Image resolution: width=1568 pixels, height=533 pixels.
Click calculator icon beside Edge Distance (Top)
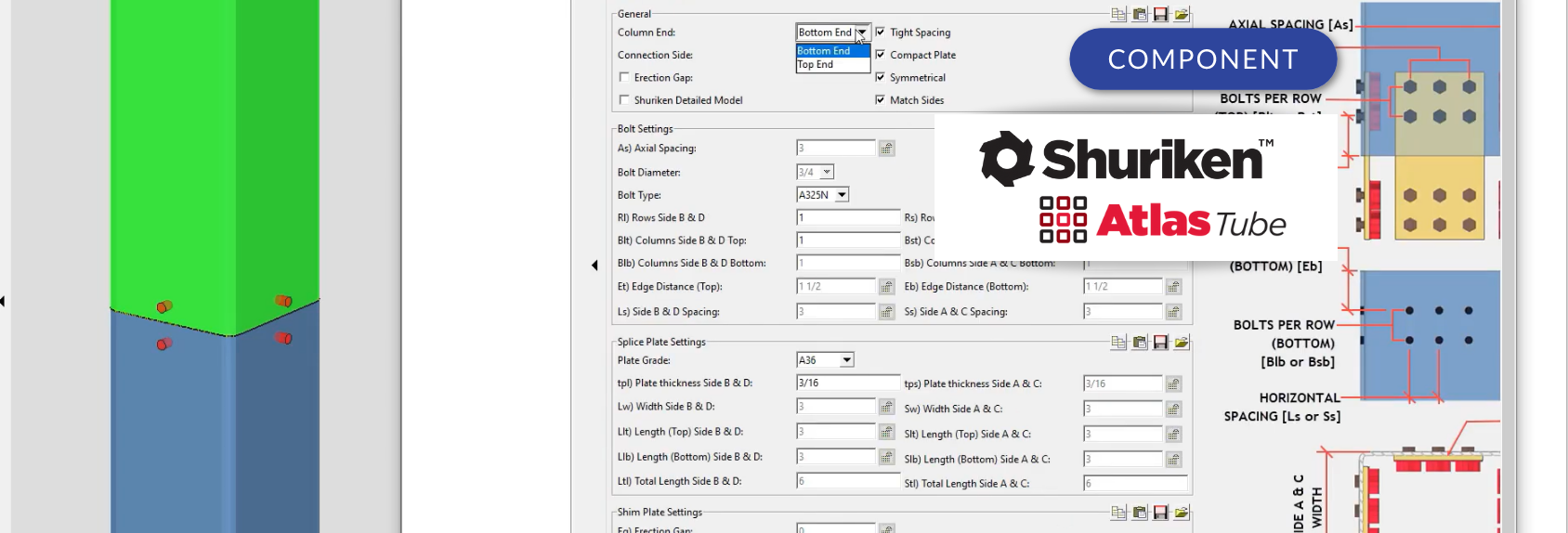click(887, 287)
